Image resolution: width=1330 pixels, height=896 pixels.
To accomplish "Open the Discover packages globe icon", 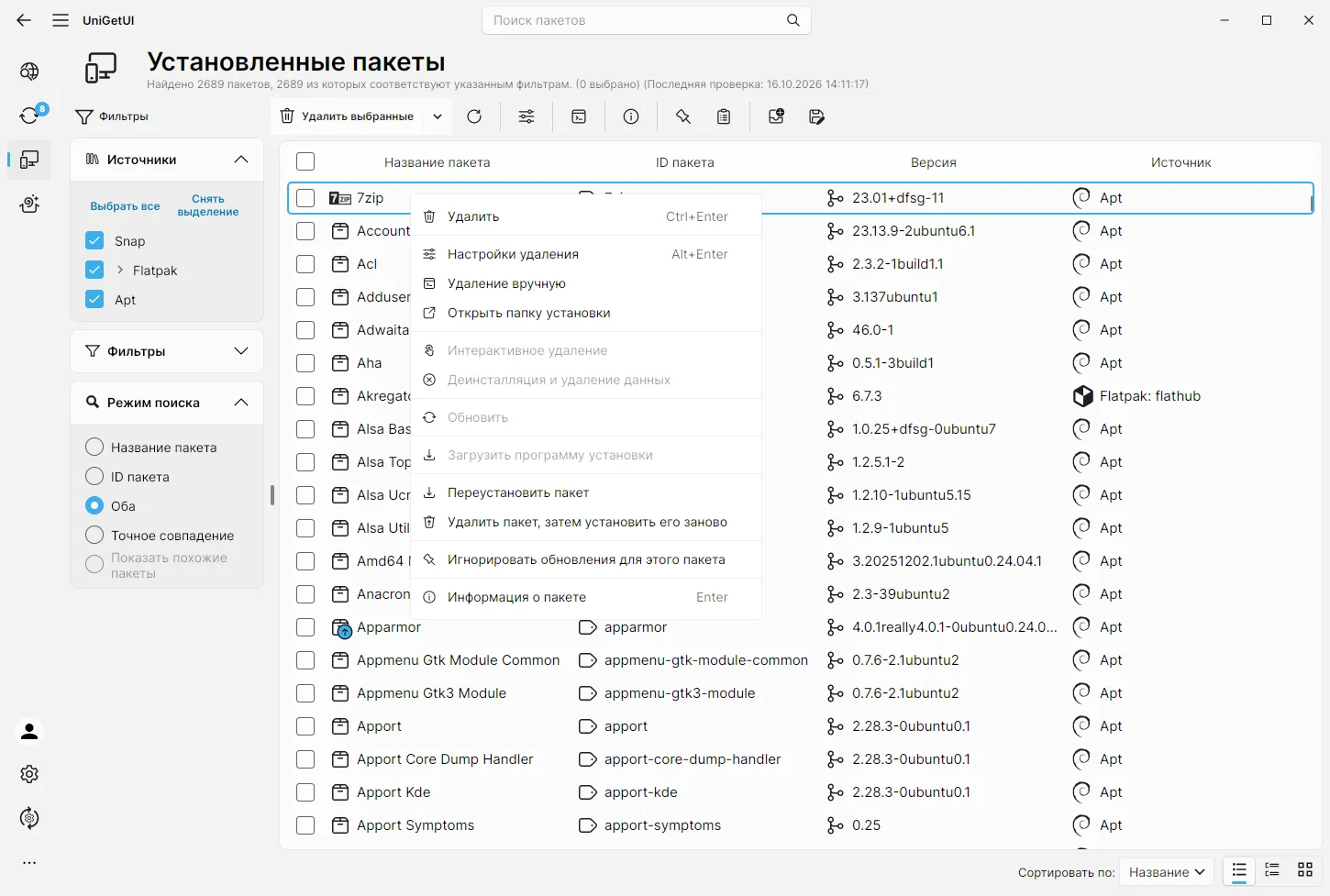I will [29, 72].
